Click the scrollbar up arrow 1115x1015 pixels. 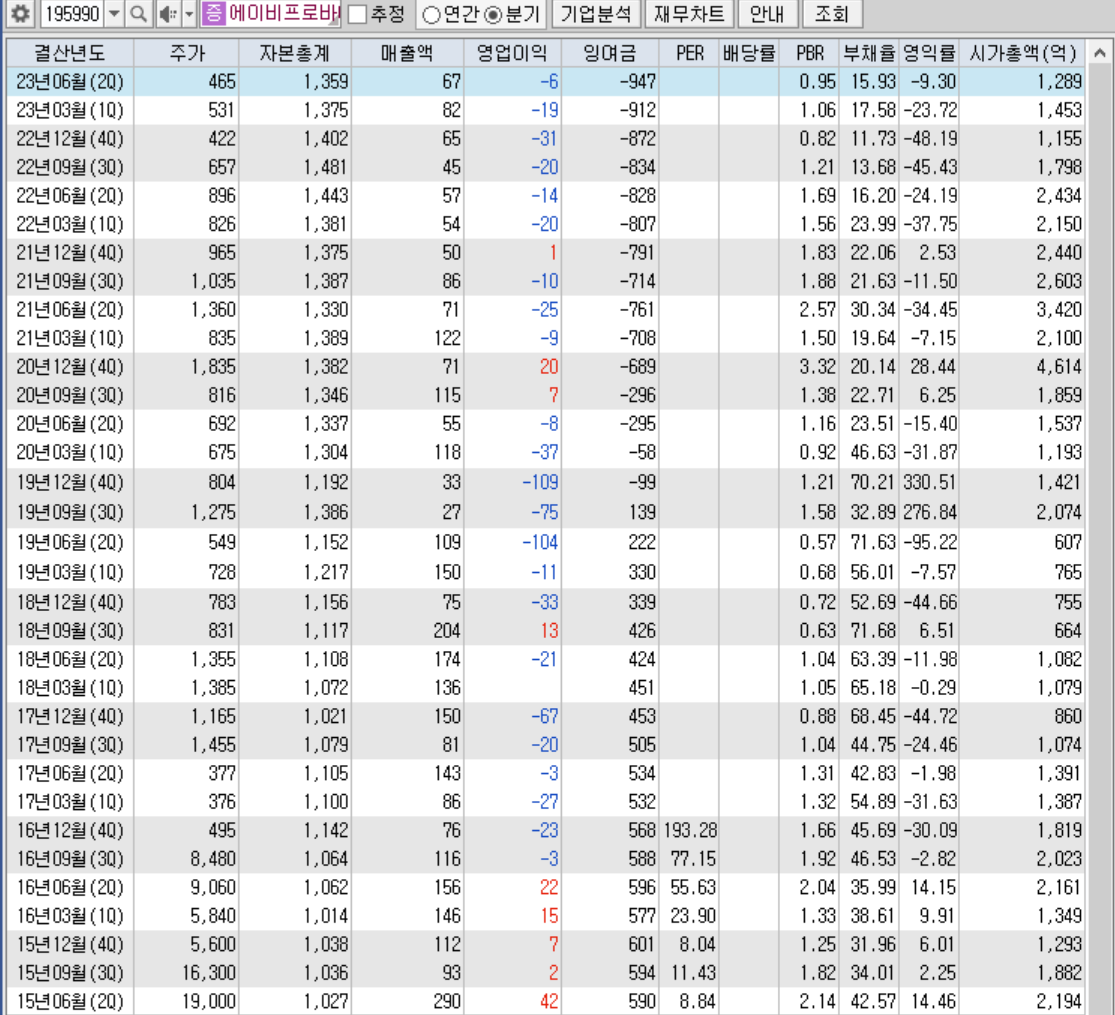(1099, 53)
